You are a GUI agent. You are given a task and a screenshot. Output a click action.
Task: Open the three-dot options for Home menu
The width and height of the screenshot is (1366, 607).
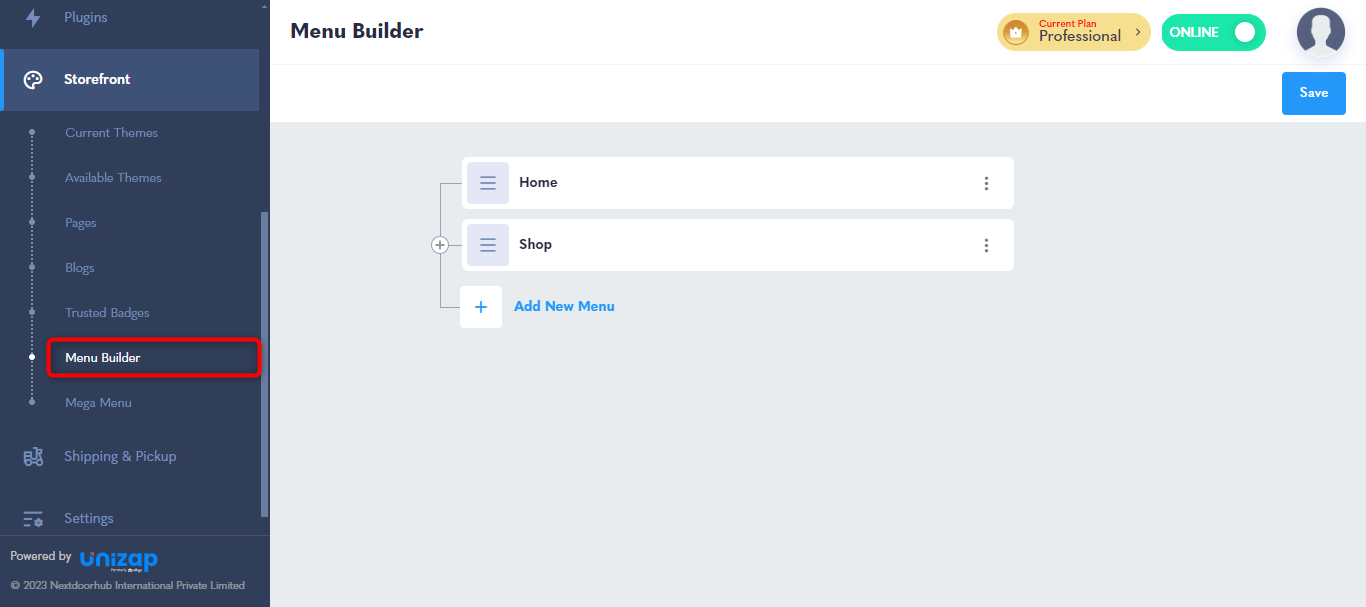(986, 183)
